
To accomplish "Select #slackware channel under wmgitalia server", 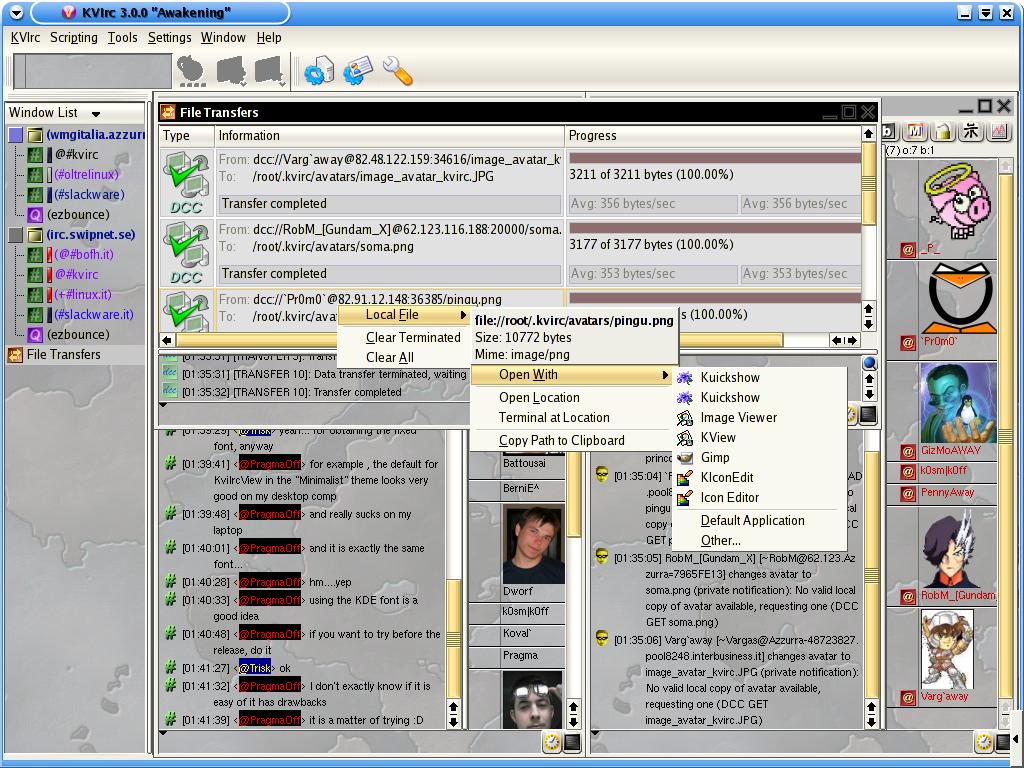I will (x=88, y=195).
